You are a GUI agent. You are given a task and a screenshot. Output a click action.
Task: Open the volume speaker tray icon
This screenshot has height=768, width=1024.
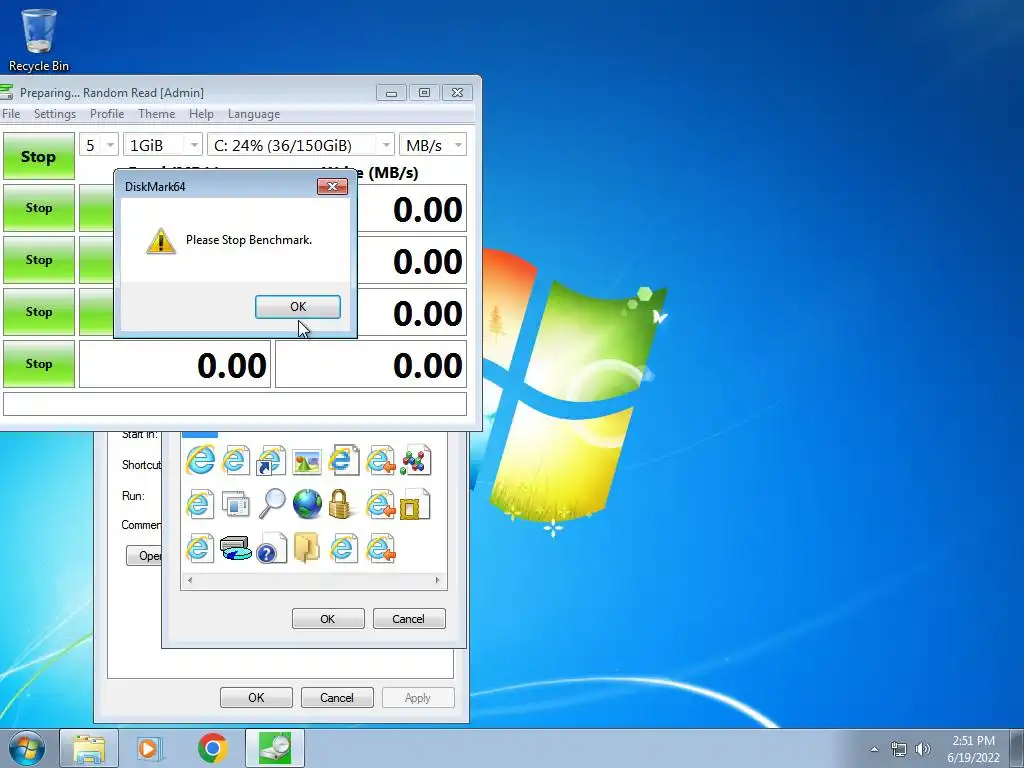(922, 749)
